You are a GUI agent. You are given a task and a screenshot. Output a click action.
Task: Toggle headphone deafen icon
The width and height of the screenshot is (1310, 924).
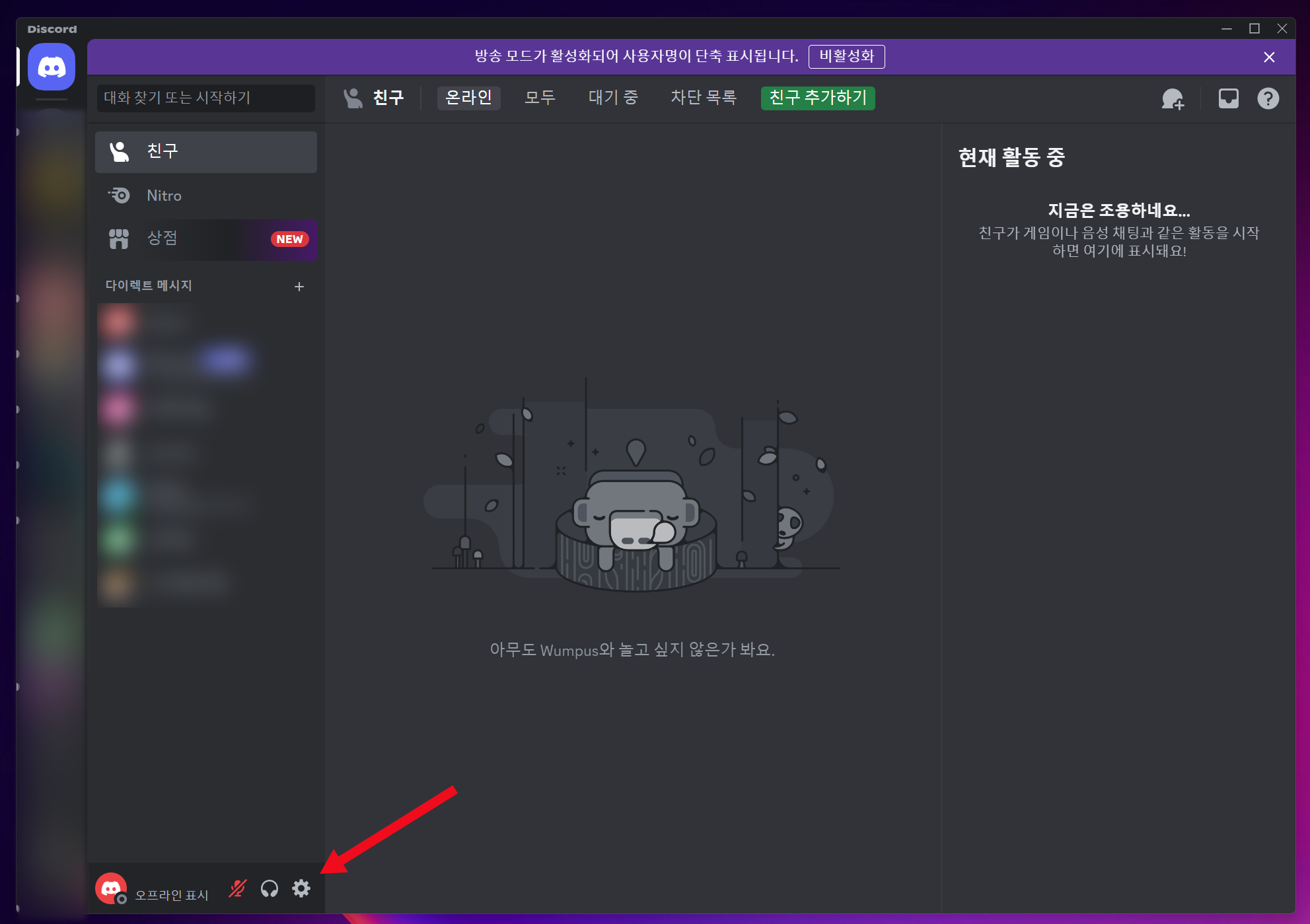pyautogui.click(x=270, y=888)
